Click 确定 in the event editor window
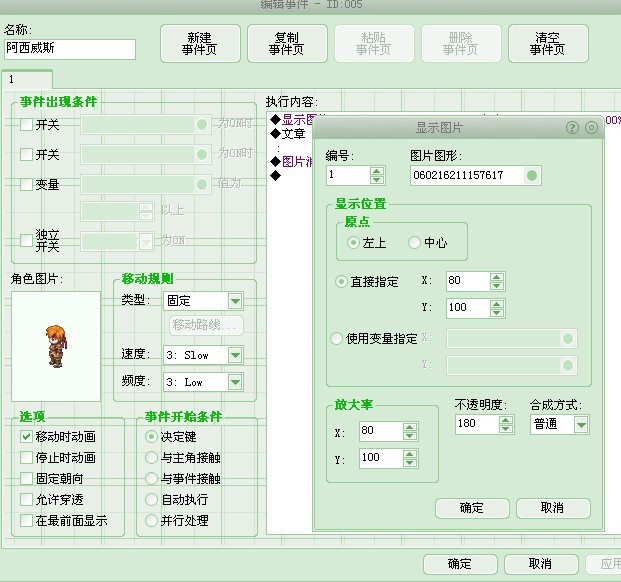 click(x=460, y=564)
